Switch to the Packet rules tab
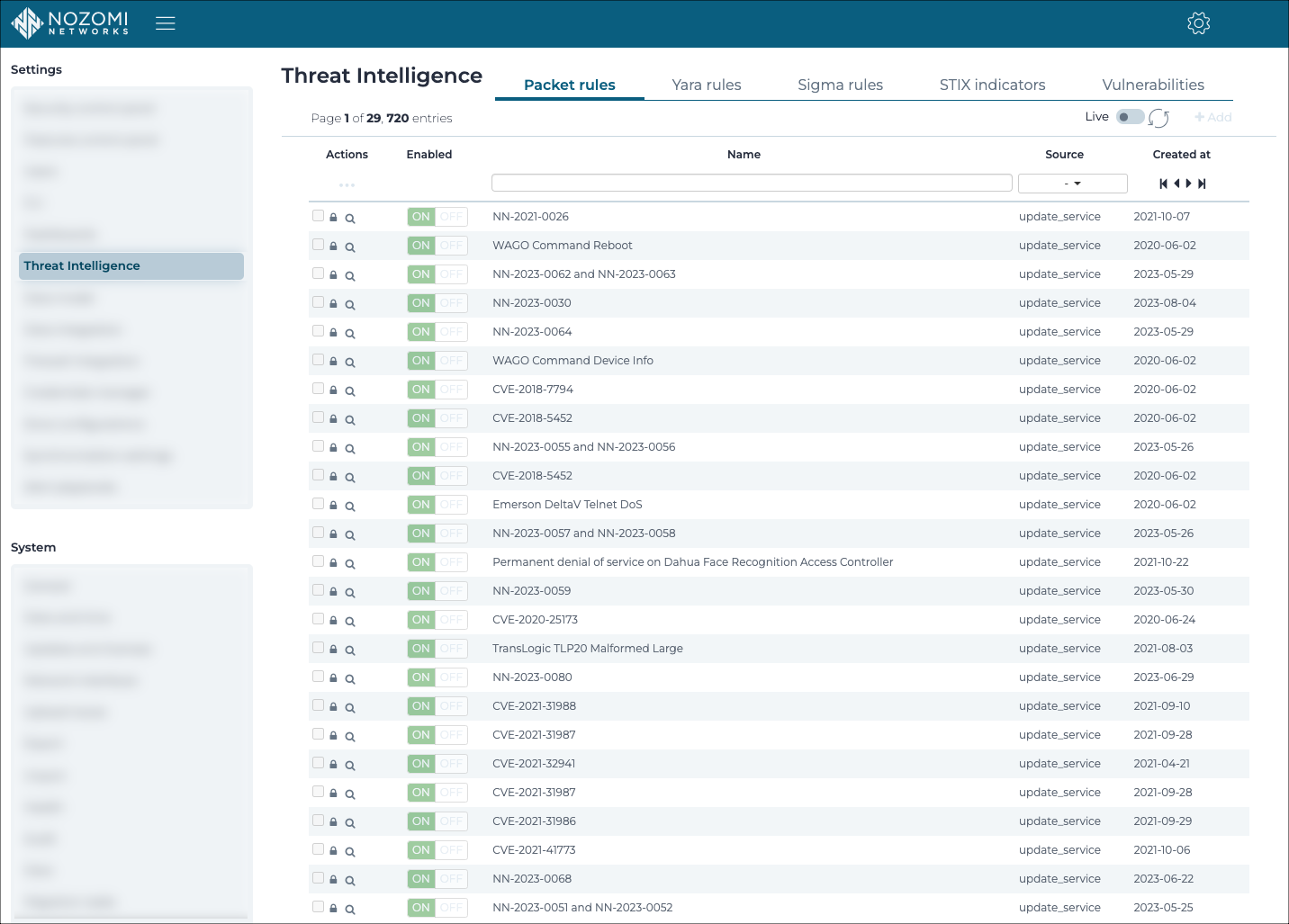The height and width of the screenshot is (924, 1289). 570,85
